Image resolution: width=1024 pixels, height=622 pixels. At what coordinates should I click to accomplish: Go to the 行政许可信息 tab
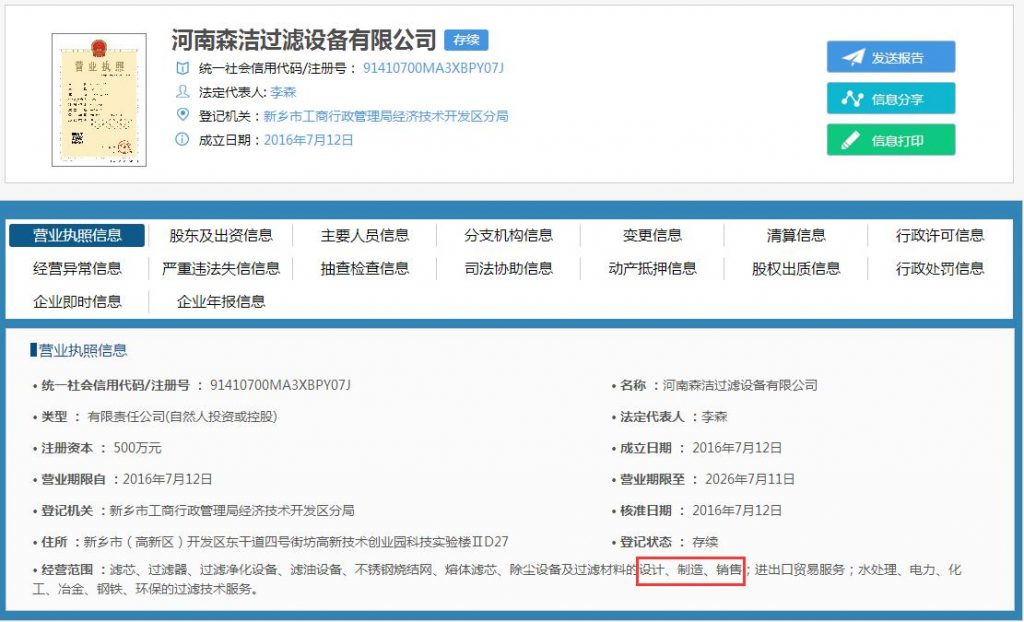click(940, 236)
